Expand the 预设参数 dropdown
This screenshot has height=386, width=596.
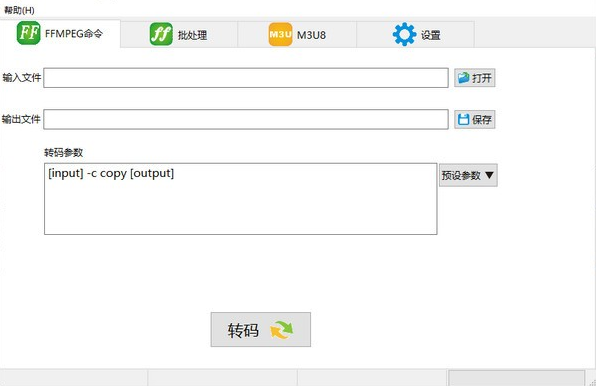468,175
